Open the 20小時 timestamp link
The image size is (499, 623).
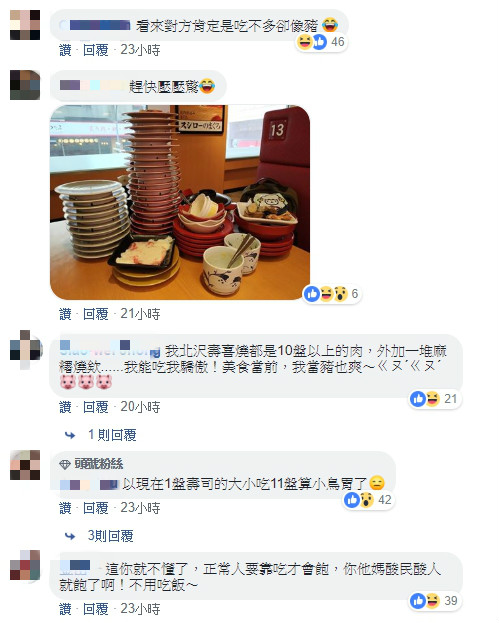pos(140,407)
